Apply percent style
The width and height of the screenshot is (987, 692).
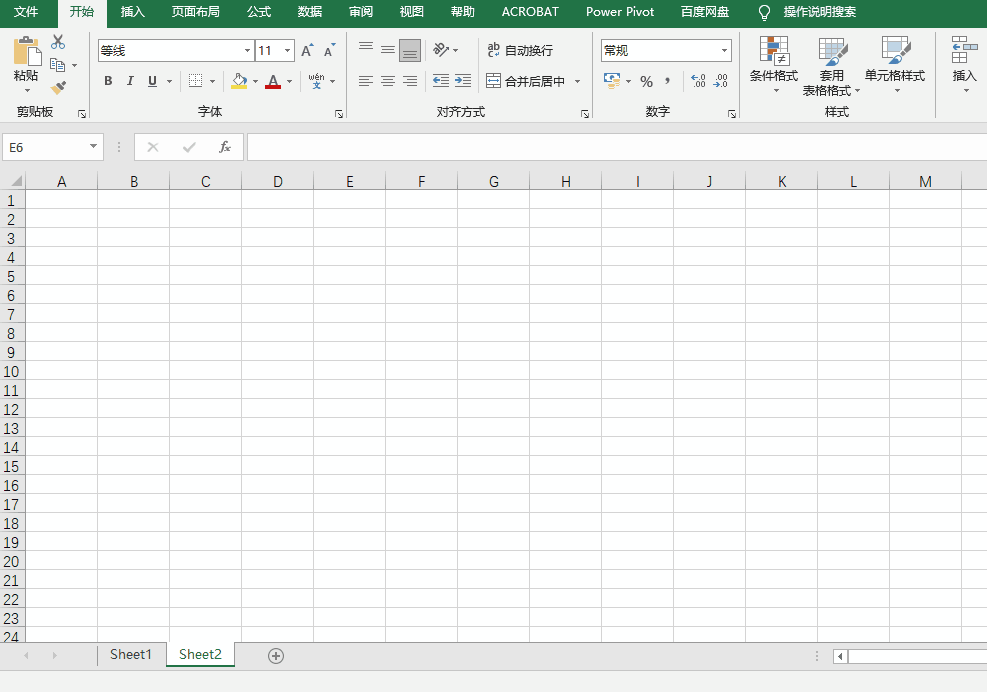[646, 81]
